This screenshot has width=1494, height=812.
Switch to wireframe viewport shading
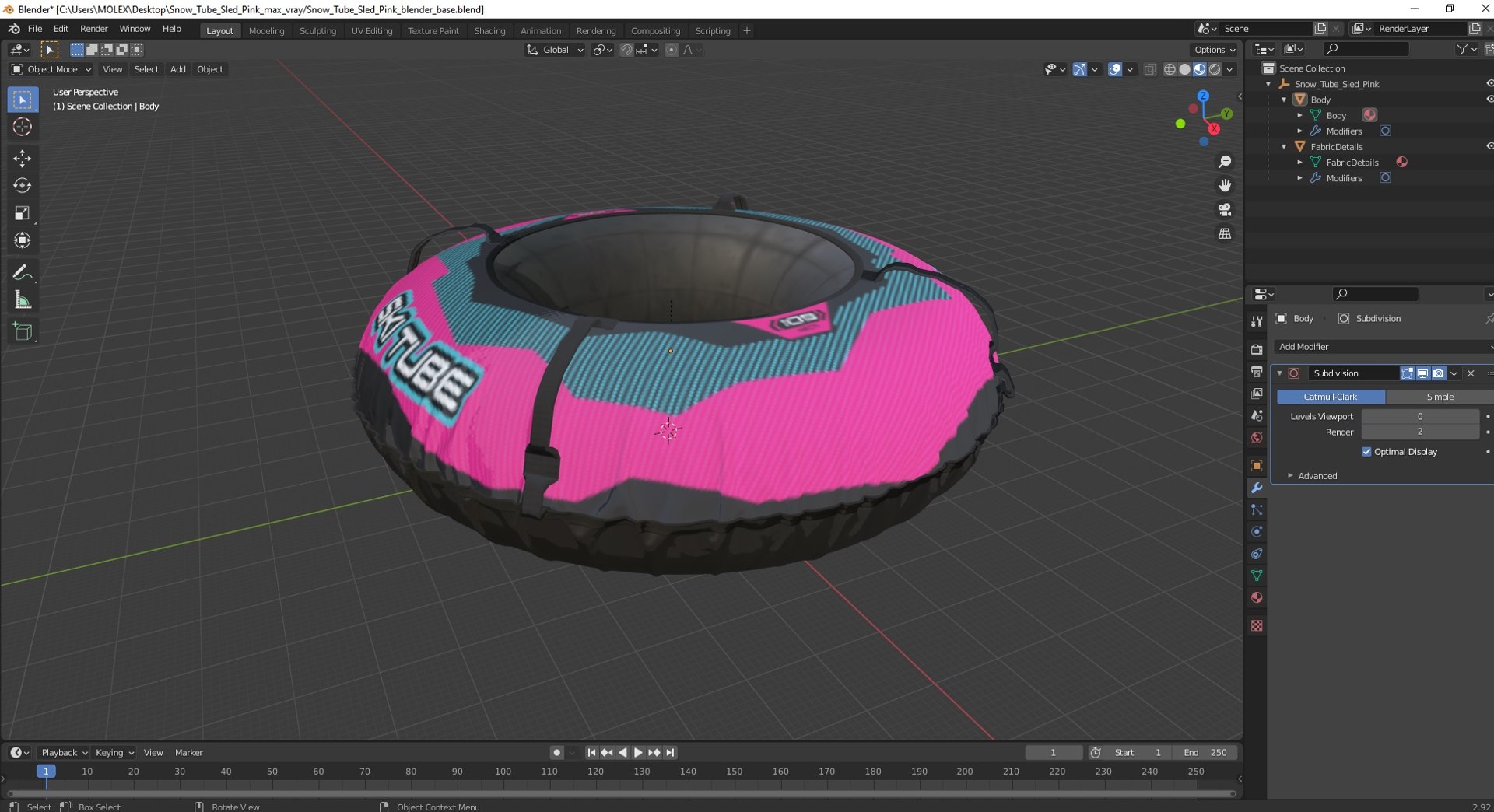point(1170,70)
